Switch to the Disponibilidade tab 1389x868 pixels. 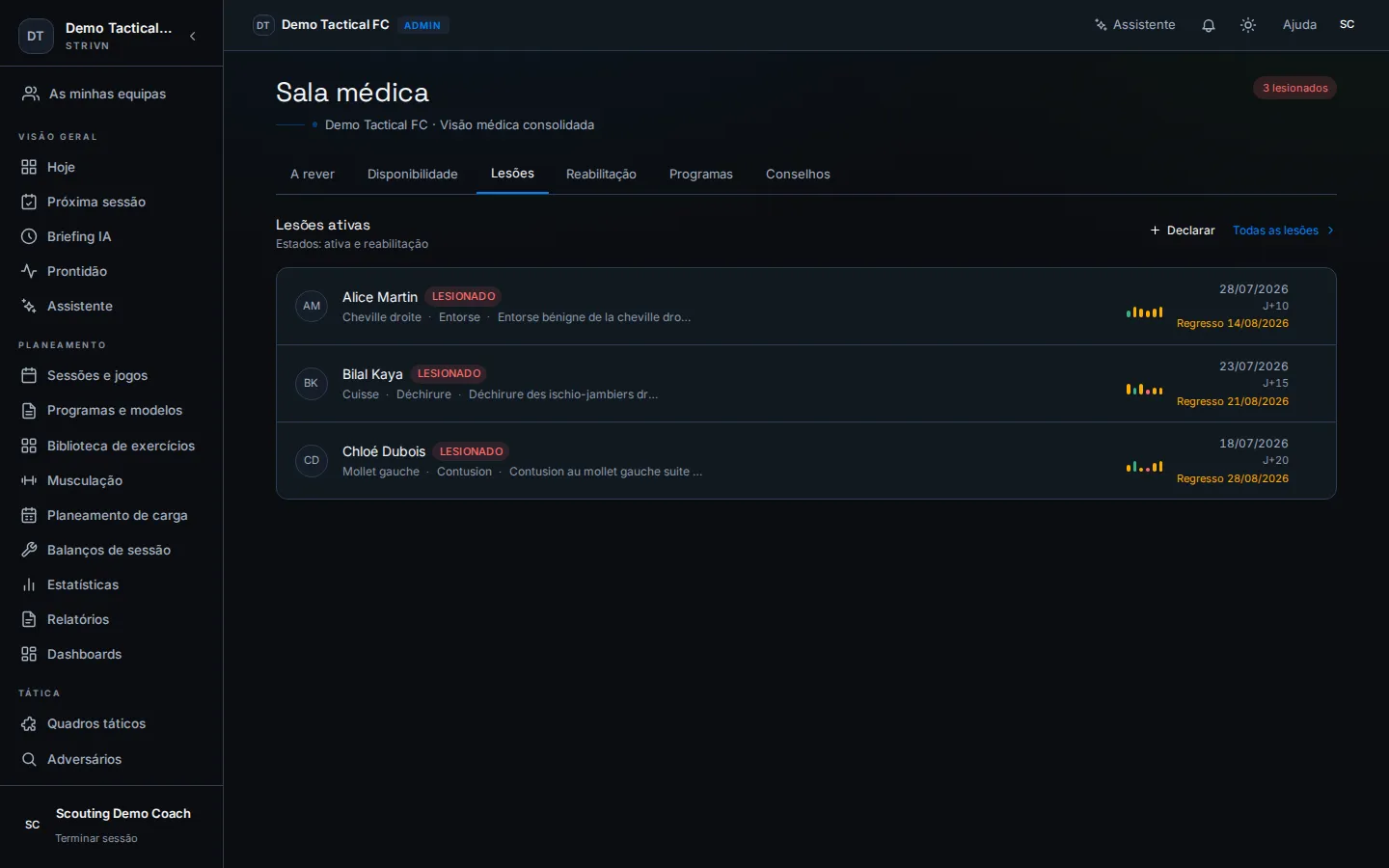413,175
